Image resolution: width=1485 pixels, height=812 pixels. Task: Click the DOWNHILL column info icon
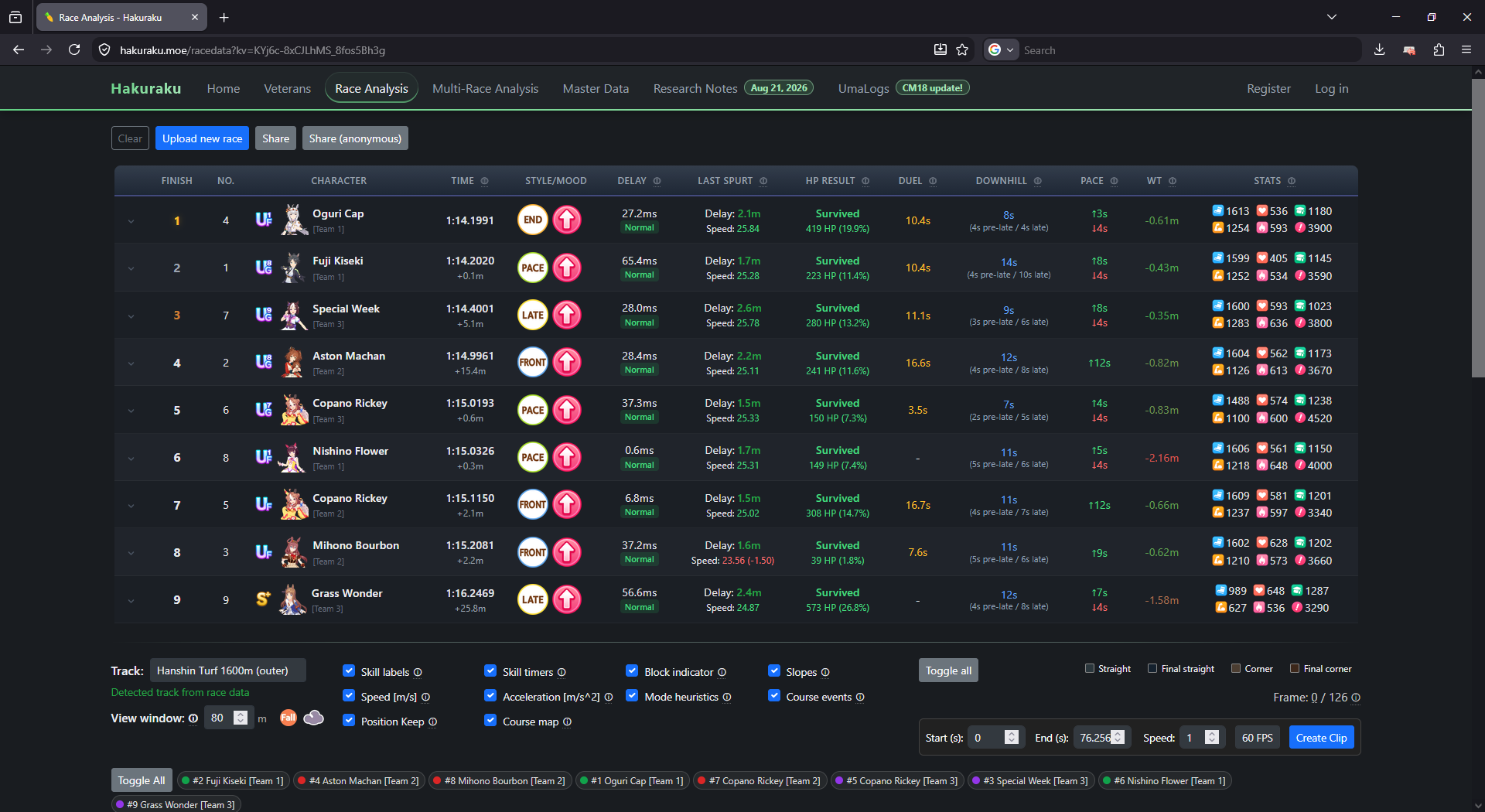(x=1038, y=181)
